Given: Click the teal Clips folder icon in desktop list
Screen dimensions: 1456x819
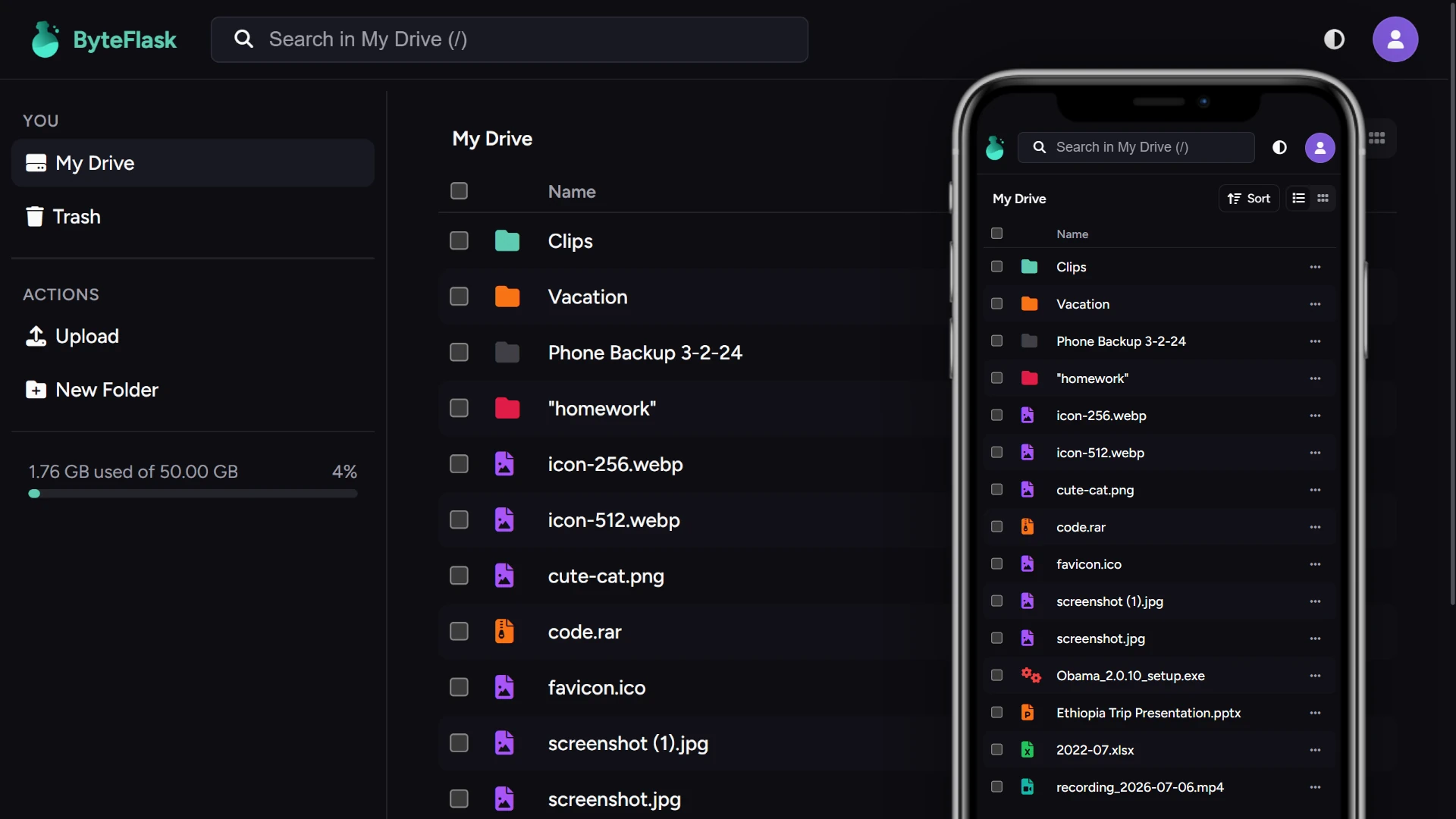Looking at the screenshot, I should 507,241.
